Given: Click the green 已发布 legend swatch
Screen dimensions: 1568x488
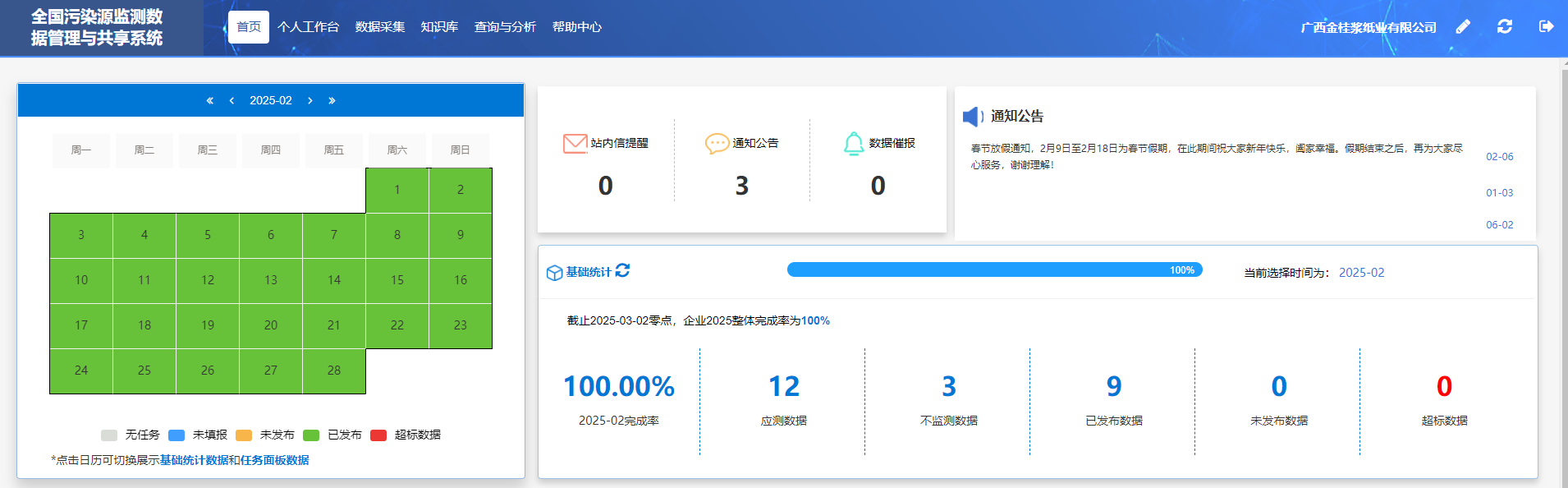Looking at the screenshot, I should click(x=311, y=435).
